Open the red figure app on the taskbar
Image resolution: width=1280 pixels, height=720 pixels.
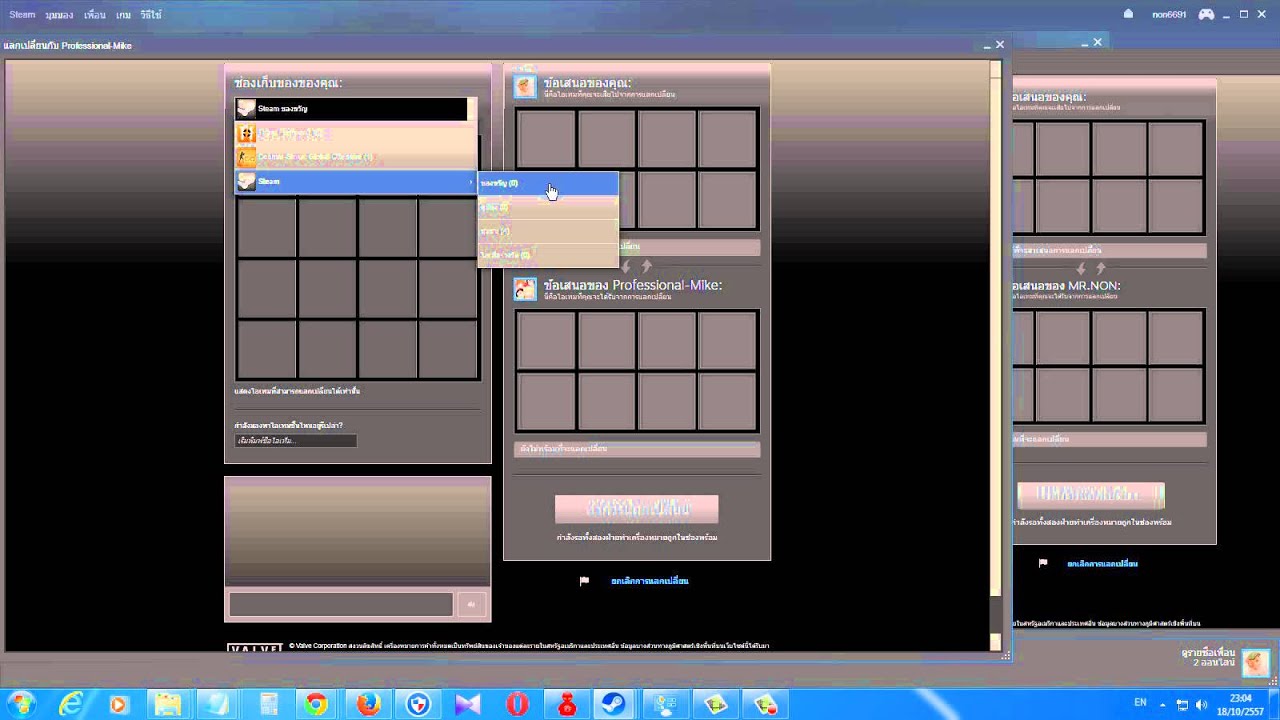(x=566, y=704)
